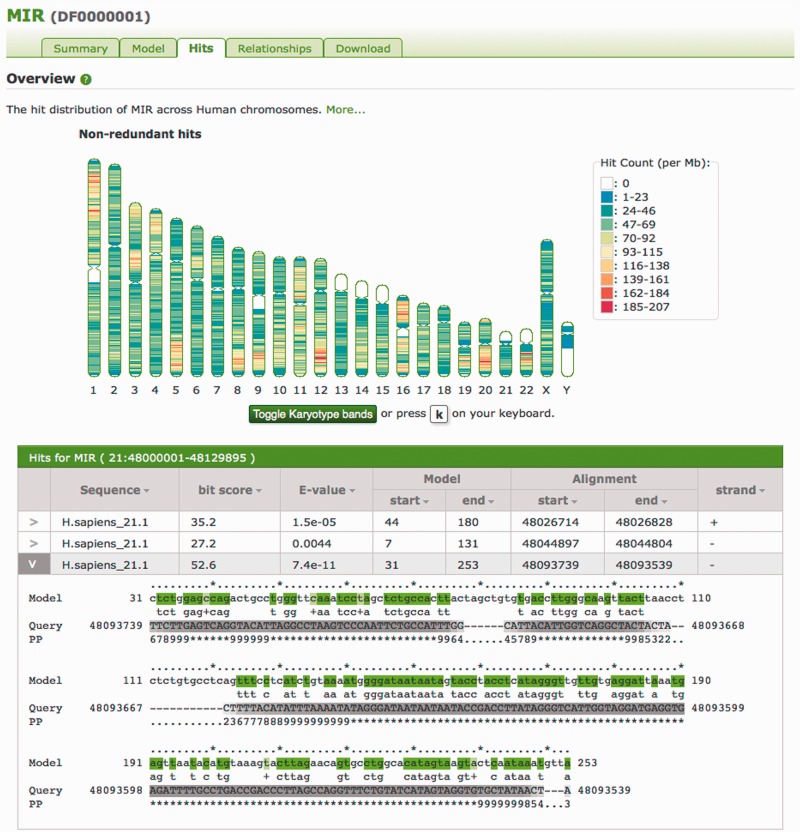
Task: Sort by Alignment start column
Action: coord(557,500)
